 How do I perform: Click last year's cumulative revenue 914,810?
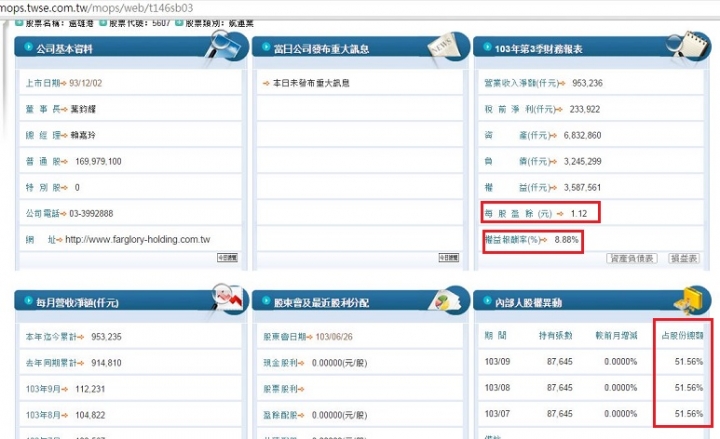coord(107,363)
